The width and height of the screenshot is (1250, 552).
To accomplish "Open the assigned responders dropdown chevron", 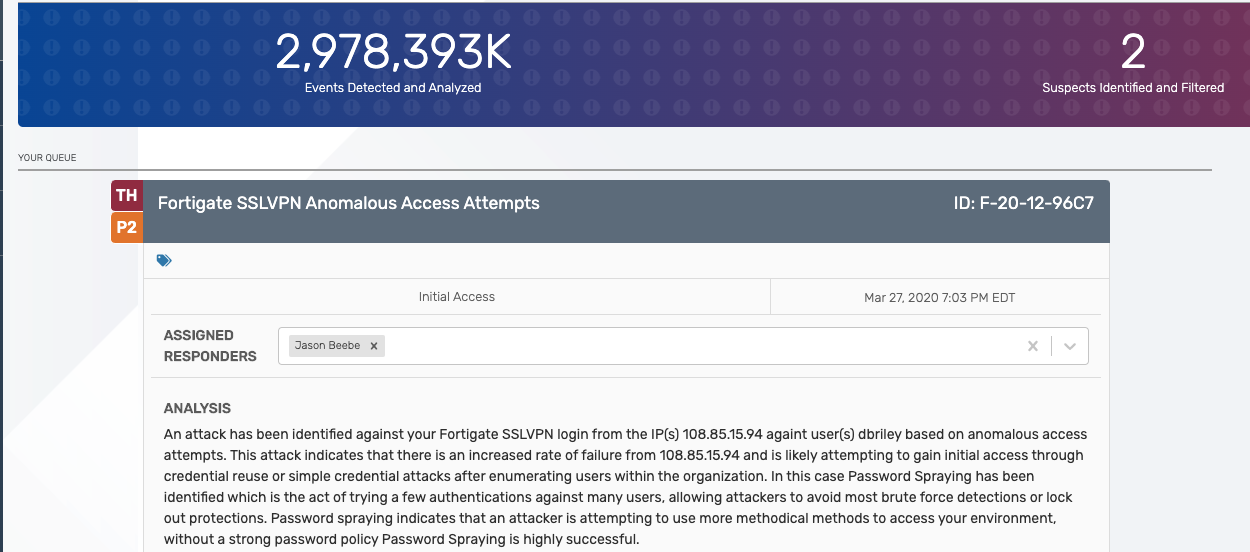I will (1070, 346).
